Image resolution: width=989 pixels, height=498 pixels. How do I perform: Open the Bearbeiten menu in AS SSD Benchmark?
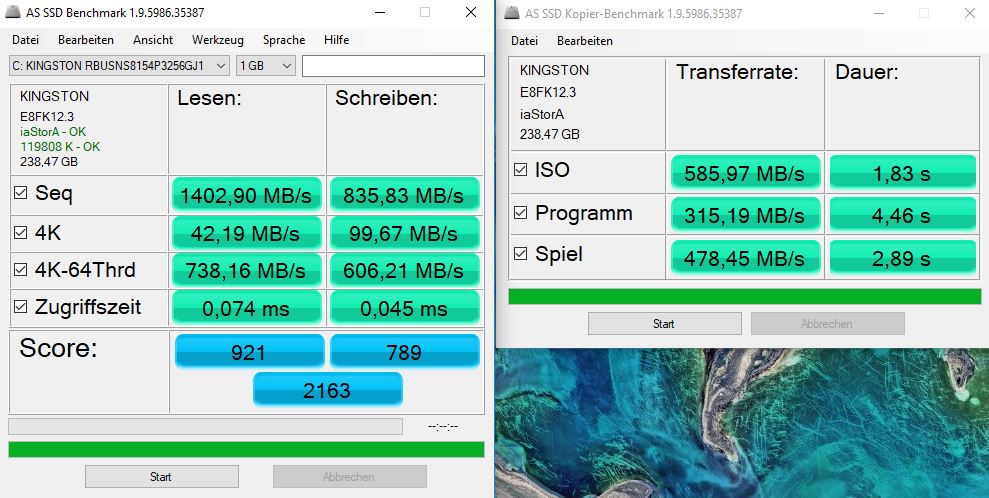click(x=86, y=40)
